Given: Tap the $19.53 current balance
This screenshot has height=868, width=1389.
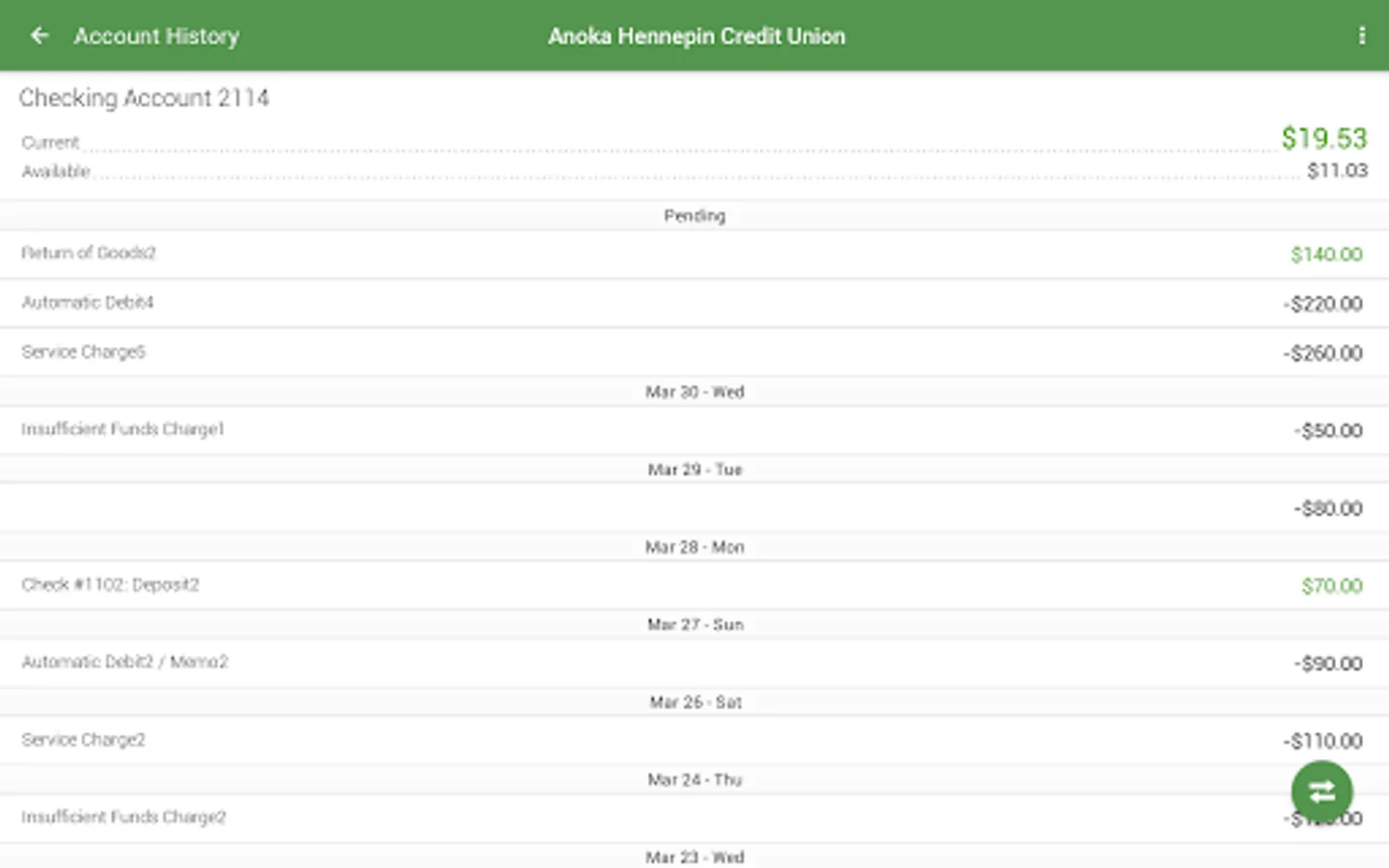Looking at the screenshot, I should point(1323,138).
